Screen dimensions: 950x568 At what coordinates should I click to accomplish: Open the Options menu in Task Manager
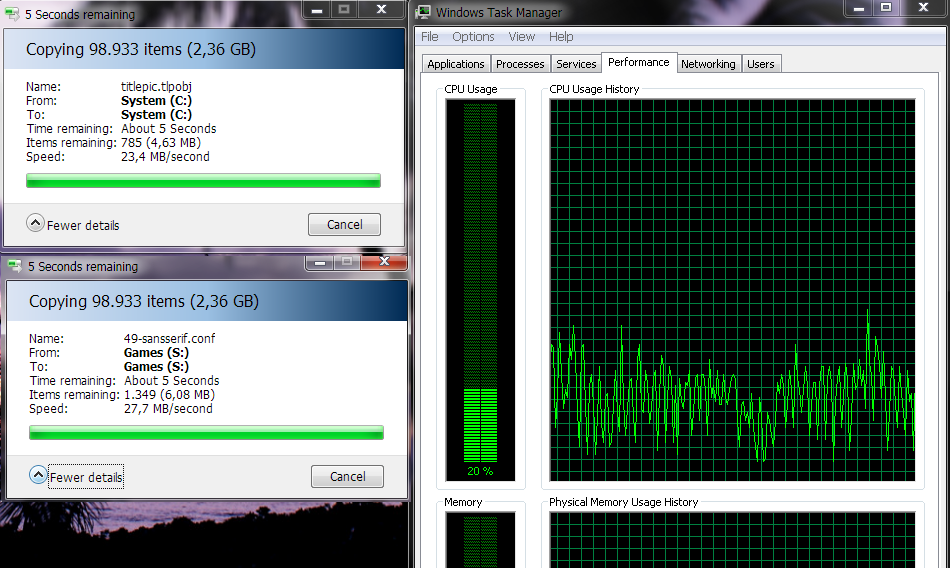click(473, 36)
